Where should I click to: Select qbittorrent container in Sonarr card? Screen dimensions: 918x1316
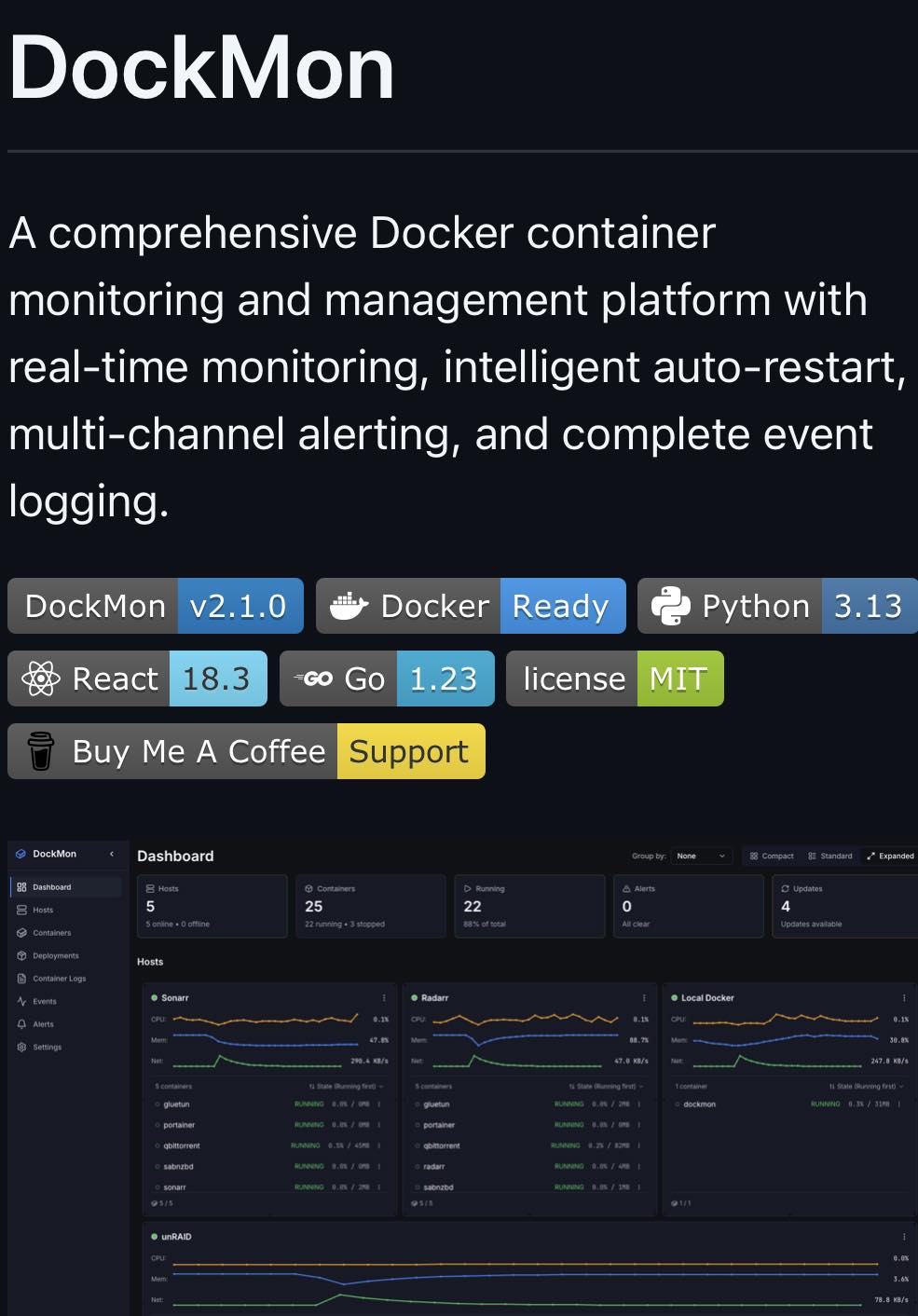[182, 1146]
